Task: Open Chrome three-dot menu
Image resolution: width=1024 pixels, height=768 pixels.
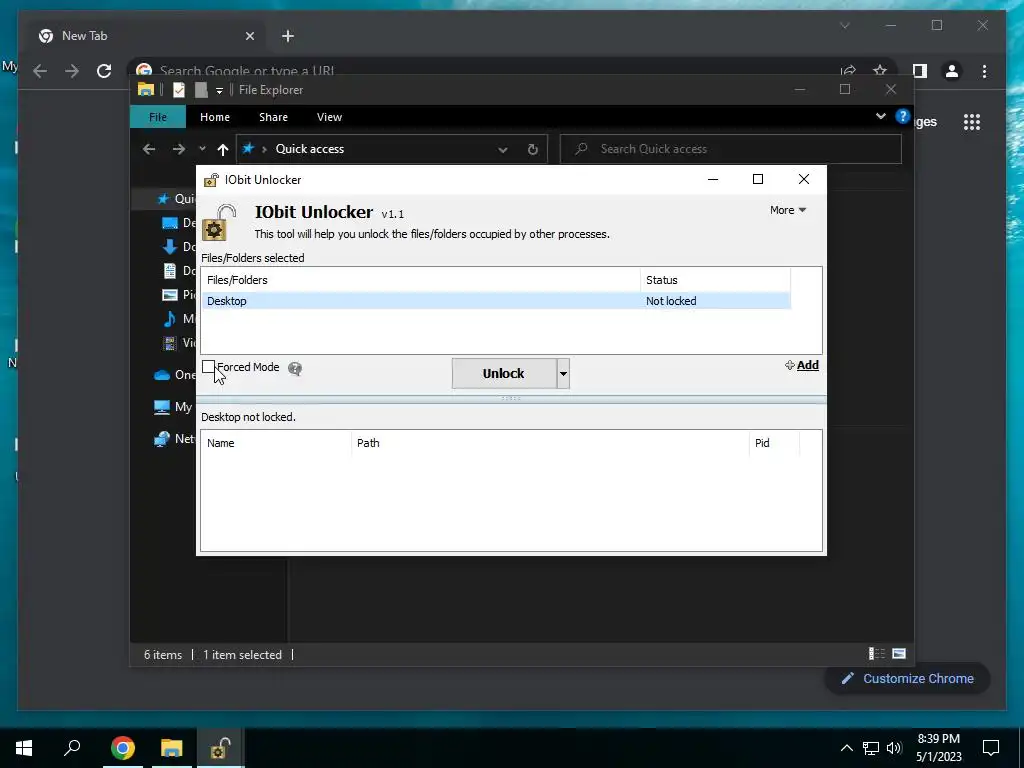Action: coord(984,71)
